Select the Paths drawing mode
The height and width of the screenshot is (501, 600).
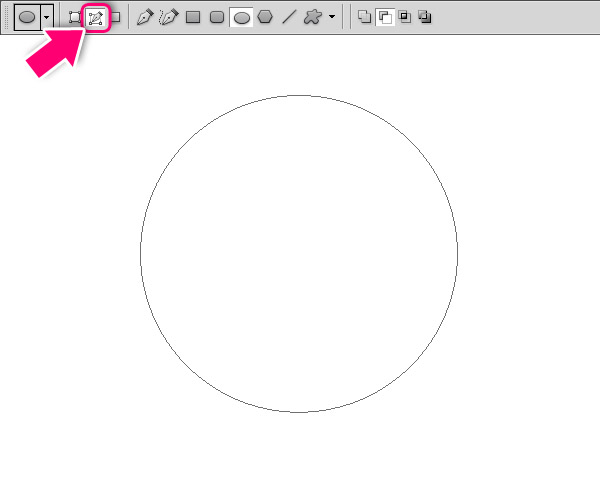coord(96,18)
